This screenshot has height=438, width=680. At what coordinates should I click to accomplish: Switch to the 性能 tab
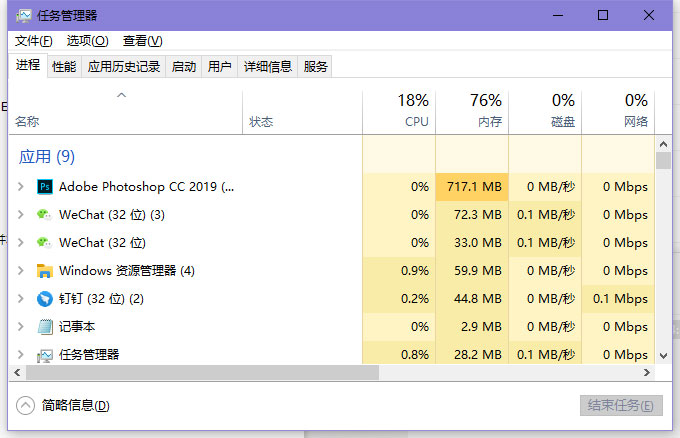[64, 67]
